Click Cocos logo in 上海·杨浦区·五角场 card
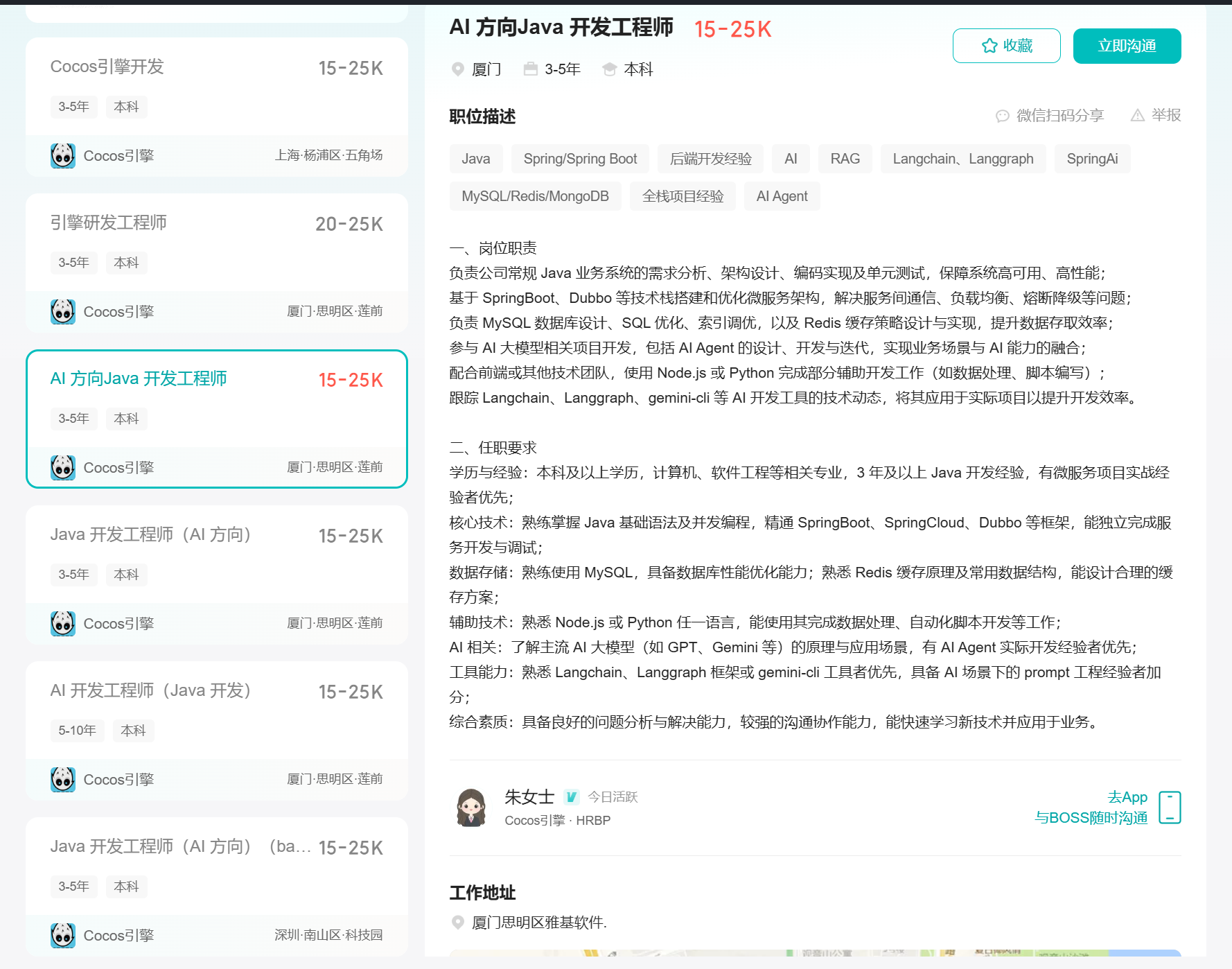 coord(63,156)
